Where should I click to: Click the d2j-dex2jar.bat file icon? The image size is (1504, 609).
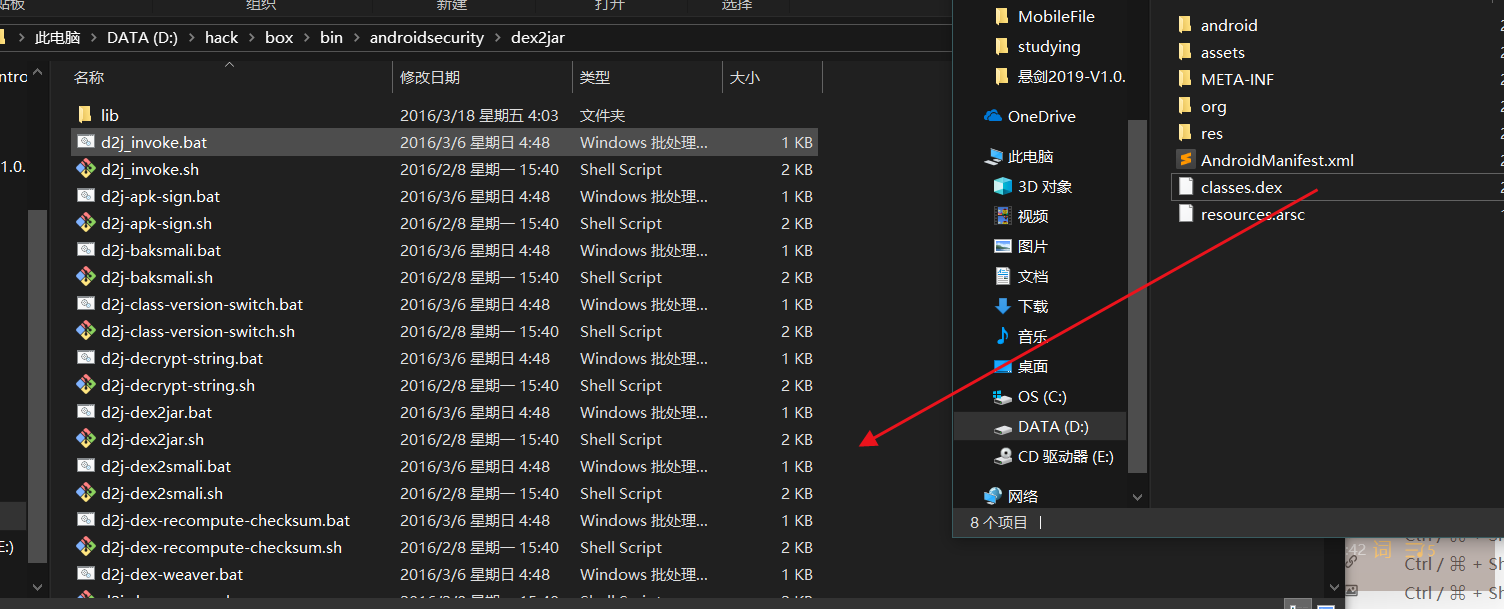tap(85, 412)
